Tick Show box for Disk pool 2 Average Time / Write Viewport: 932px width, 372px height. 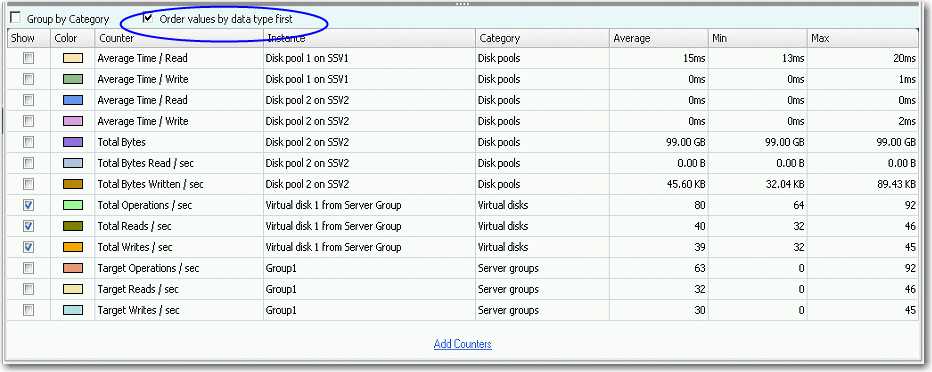[28, 121]
